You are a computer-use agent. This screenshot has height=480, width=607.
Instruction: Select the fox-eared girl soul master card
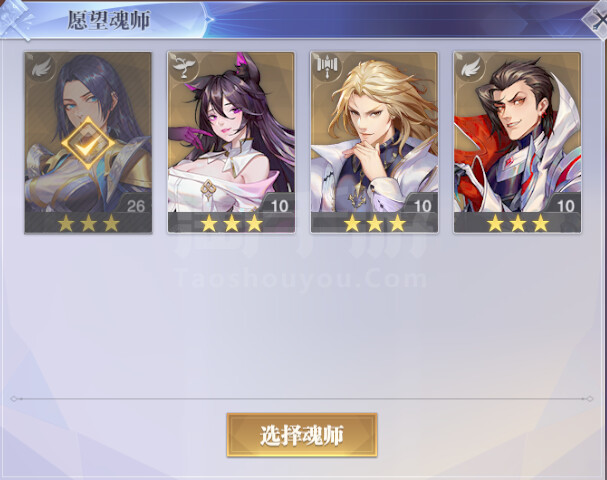coord(231,143)
